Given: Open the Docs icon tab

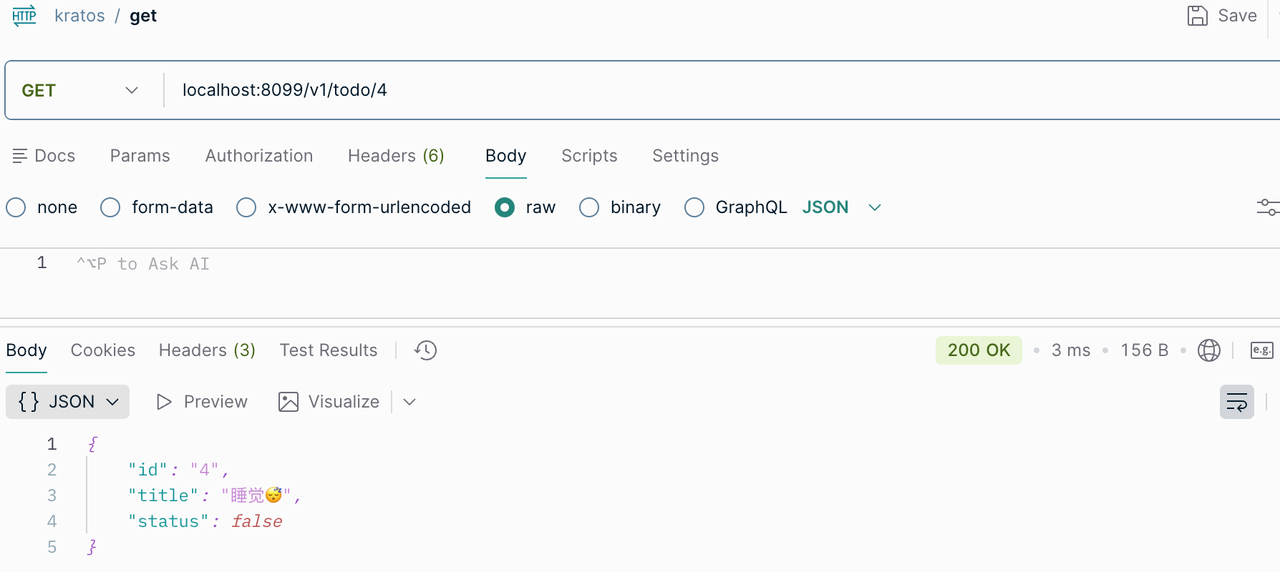Looking at the screenshot, I should (43, 156).
